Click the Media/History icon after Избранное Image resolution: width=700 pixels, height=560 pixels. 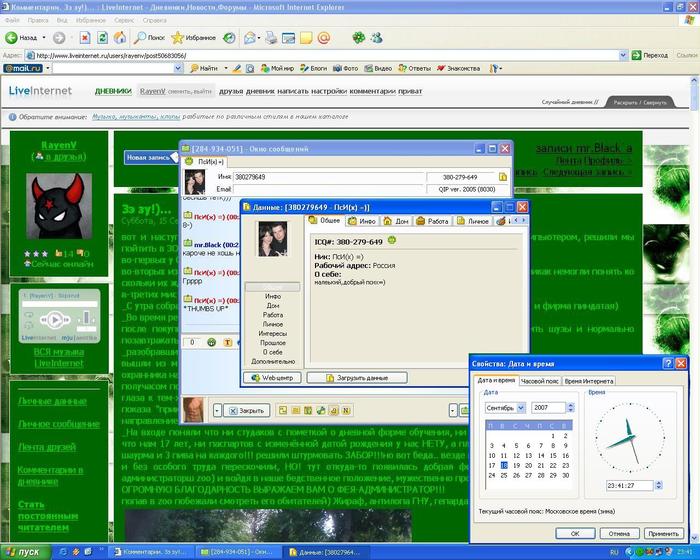(x=229, y=38)
